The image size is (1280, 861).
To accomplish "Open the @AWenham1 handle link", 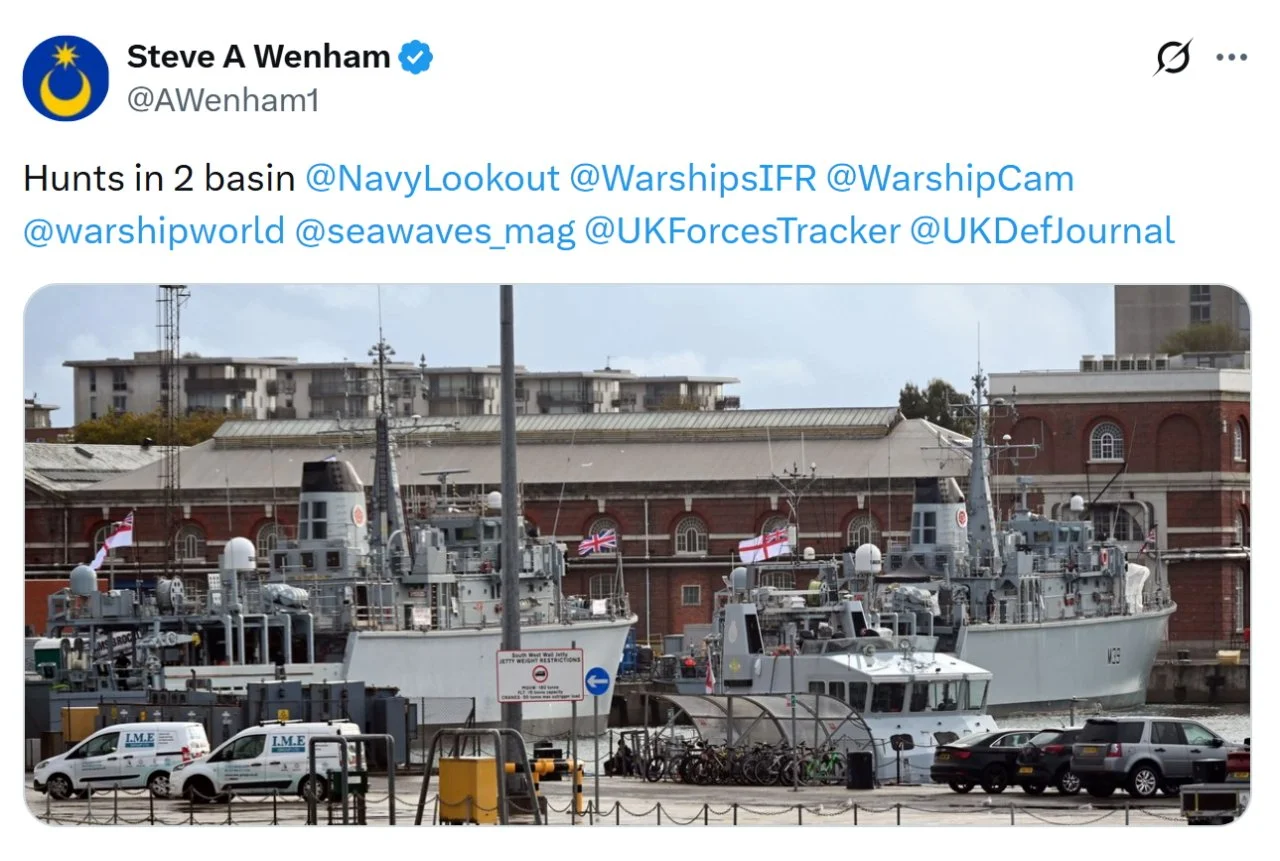I will (222, 100).
